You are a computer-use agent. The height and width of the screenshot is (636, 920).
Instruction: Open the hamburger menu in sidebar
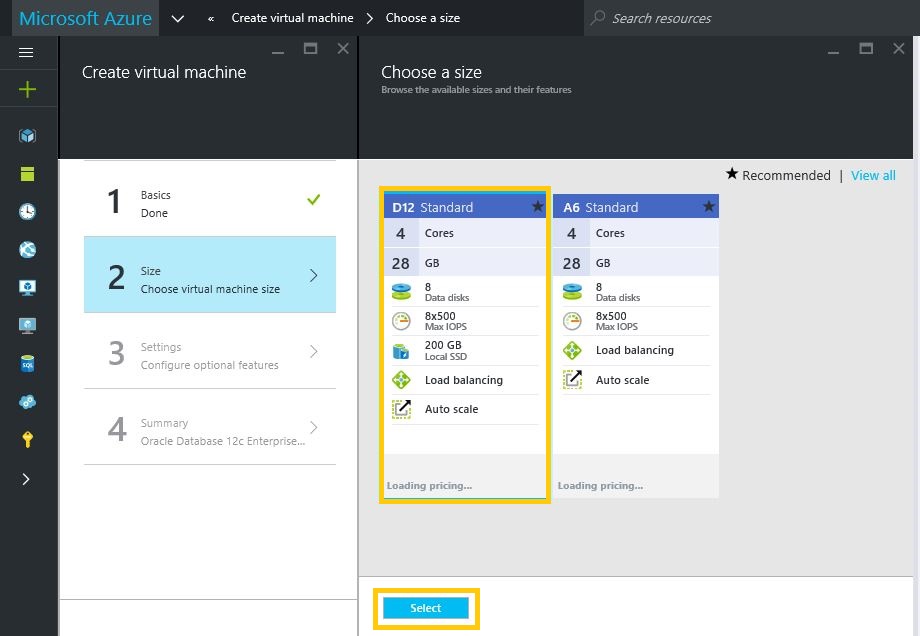[x=26, y=53]
